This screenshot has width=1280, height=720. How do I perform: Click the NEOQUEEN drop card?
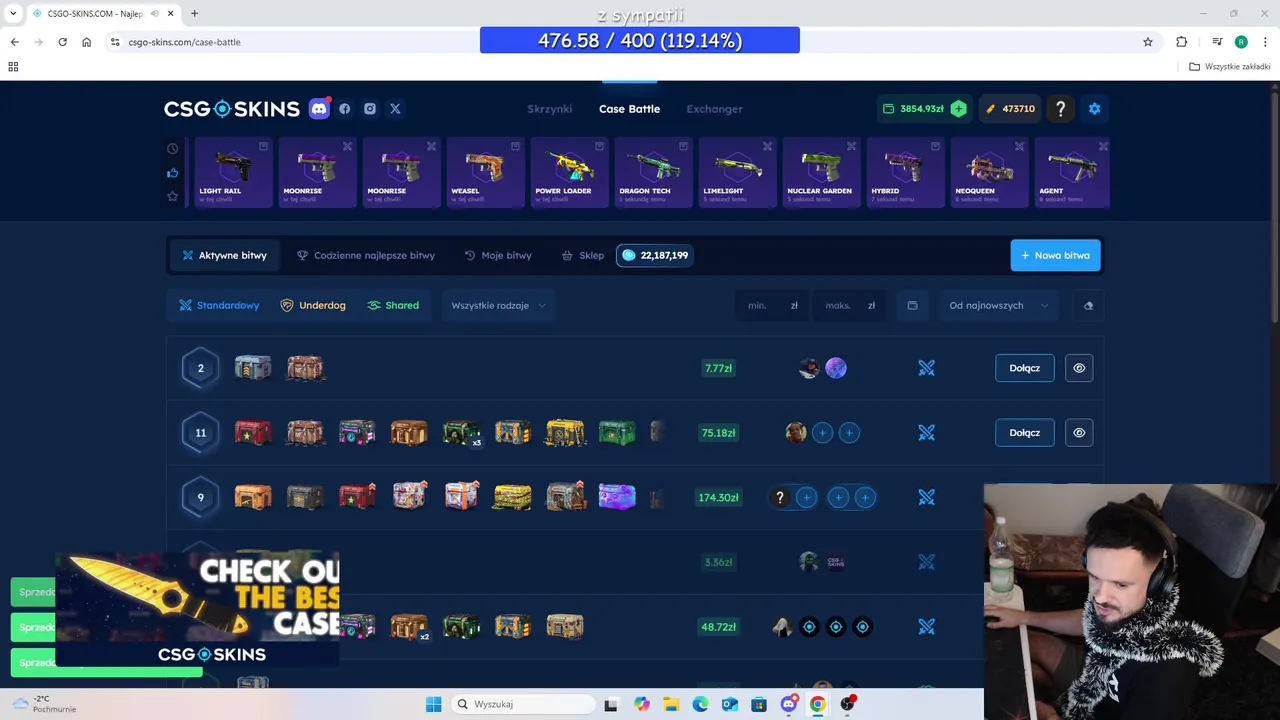coord(990,173)
